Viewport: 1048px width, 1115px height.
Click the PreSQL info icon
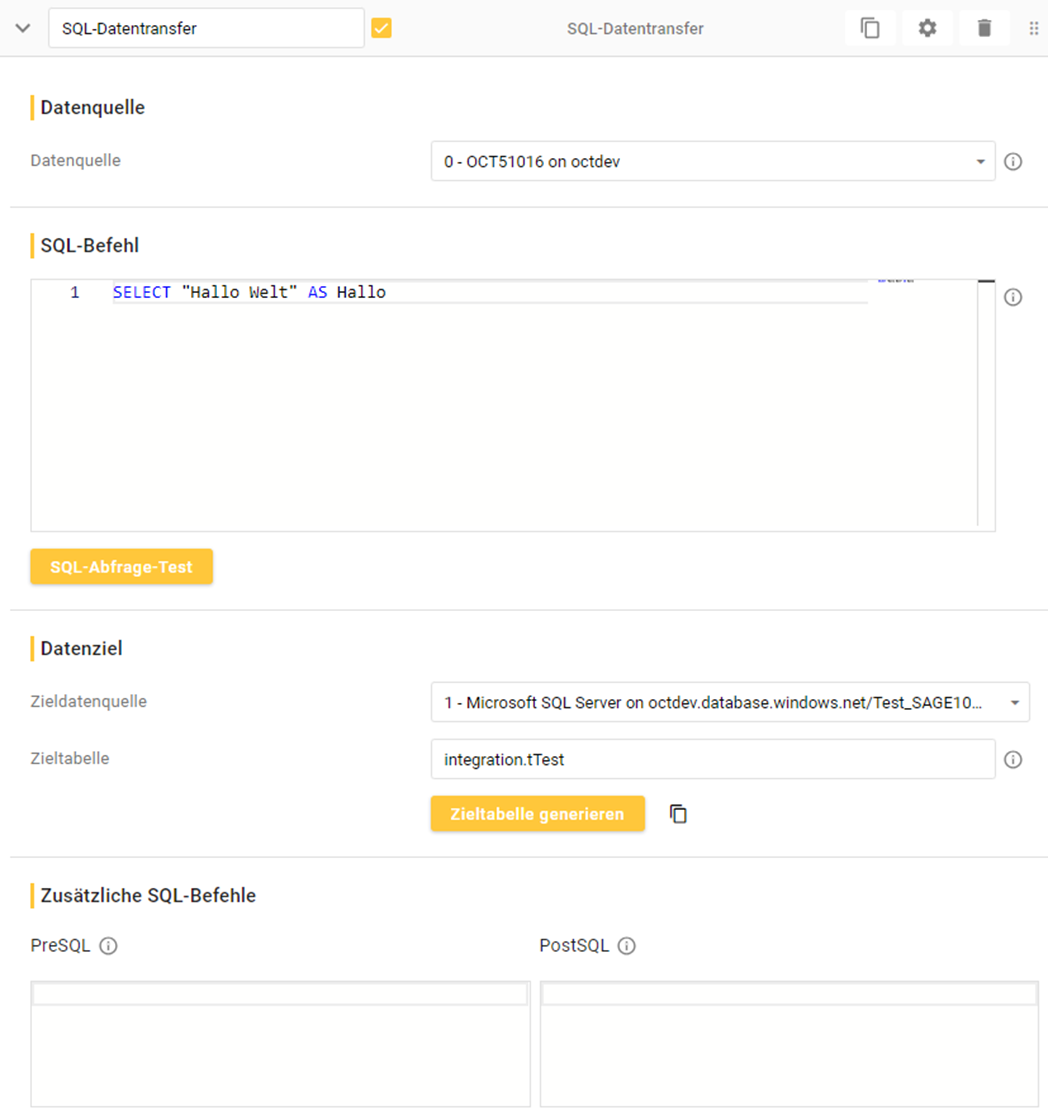pos(108,946)
